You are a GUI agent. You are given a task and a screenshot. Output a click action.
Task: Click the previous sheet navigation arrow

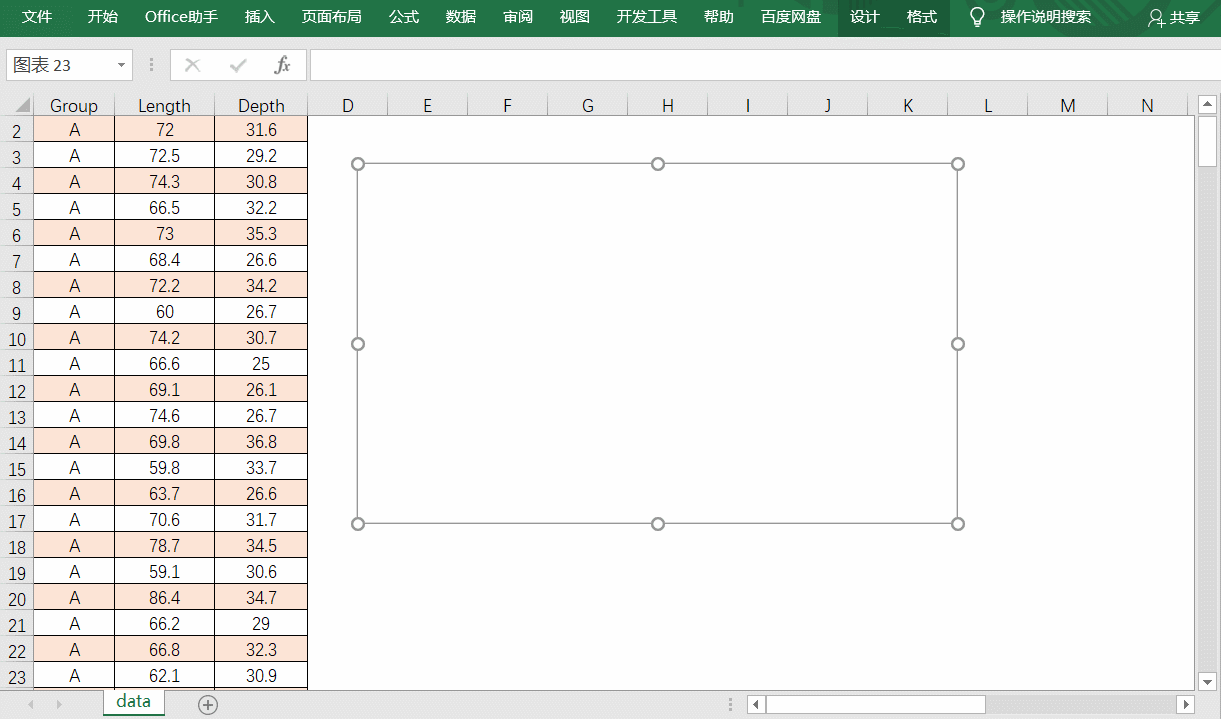(x=31, y=705)
